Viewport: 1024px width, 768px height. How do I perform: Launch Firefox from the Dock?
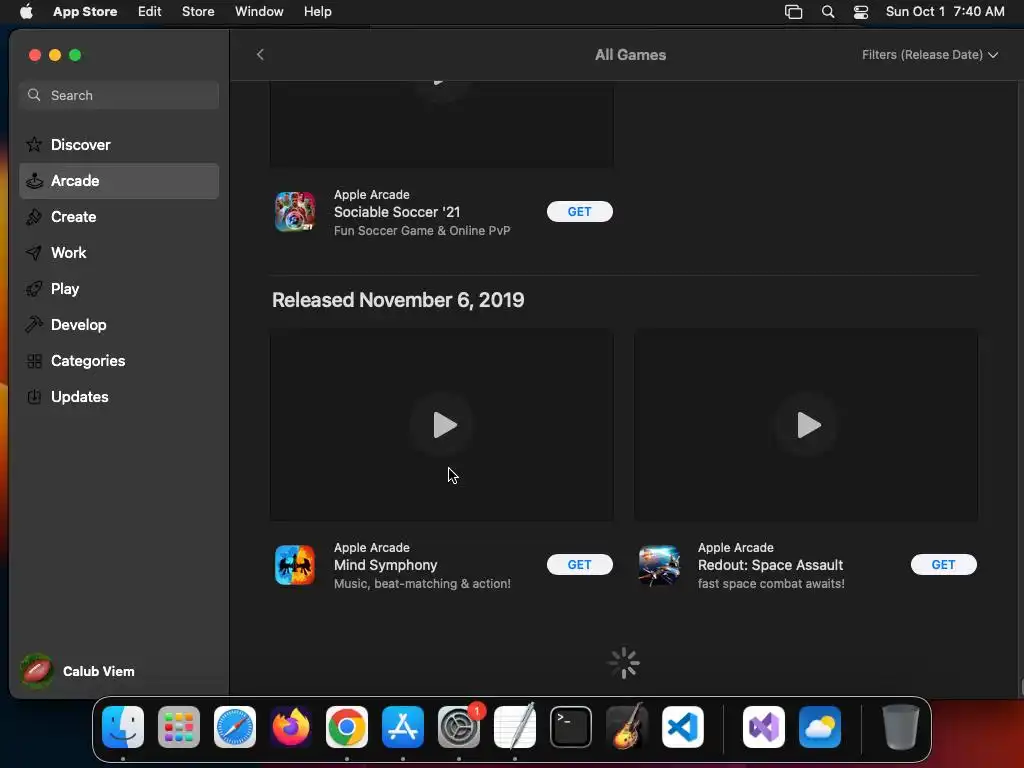291,727
